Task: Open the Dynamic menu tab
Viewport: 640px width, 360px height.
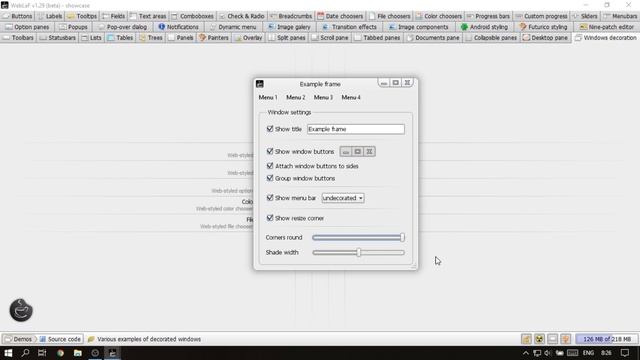Action: pos(233,27)
